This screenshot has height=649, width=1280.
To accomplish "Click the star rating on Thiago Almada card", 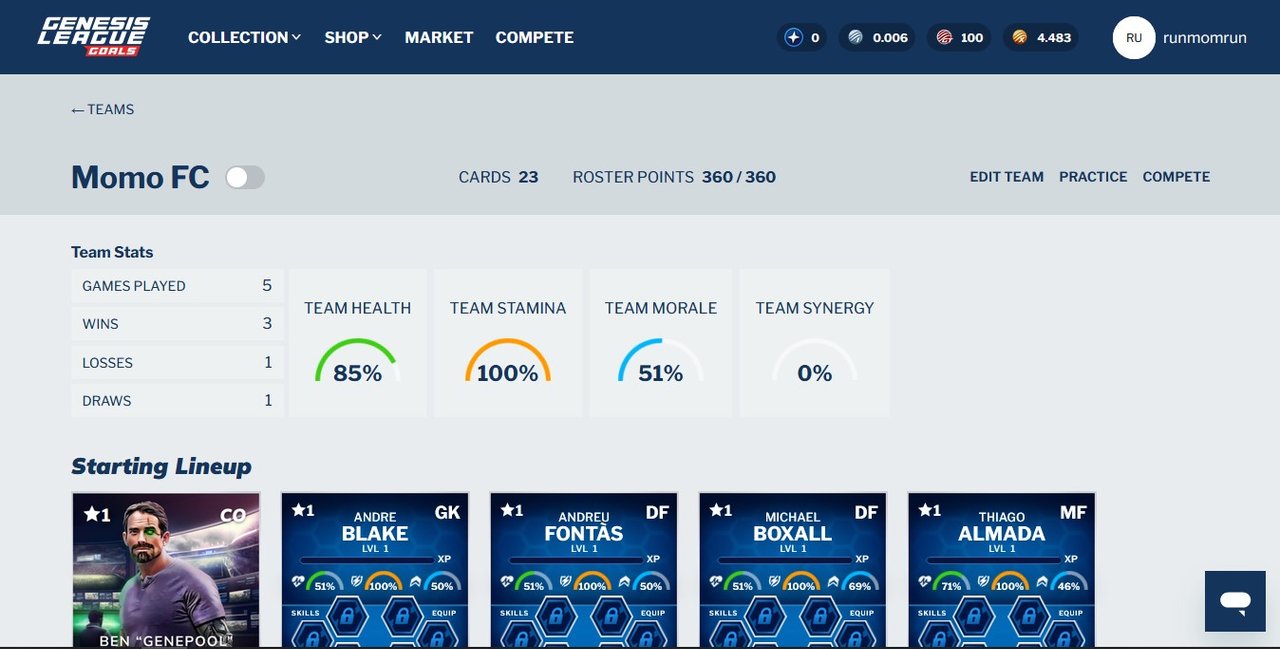I will pos(930,510).
